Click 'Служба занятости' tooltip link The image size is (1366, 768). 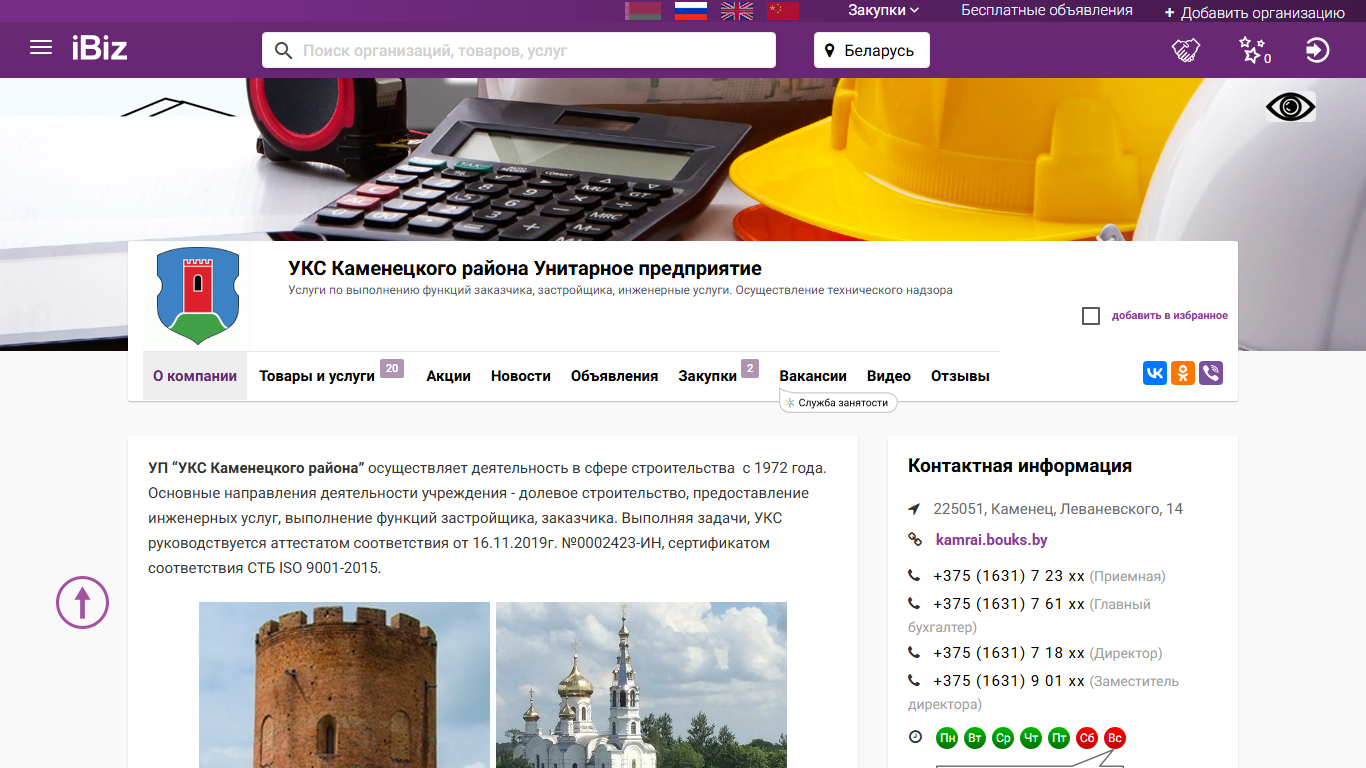[838, 402]
